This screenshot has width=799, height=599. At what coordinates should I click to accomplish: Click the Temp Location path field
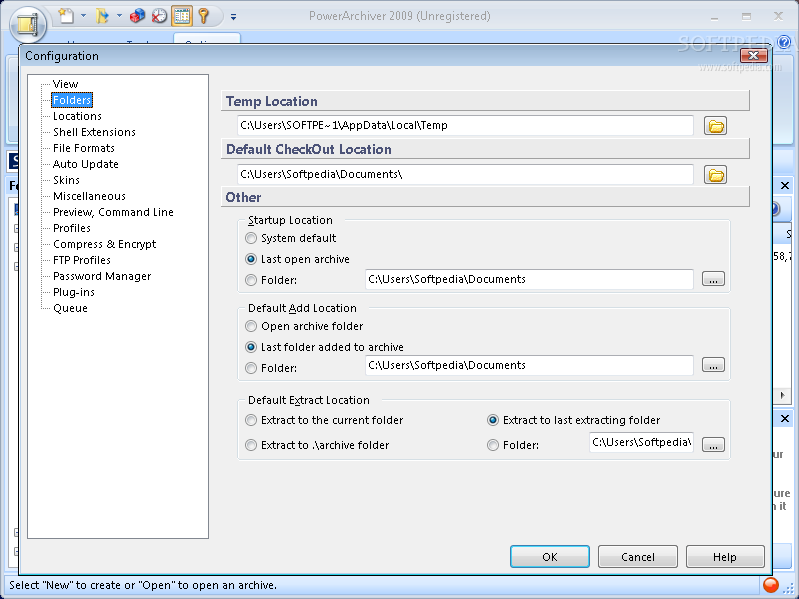pos(465,125)
